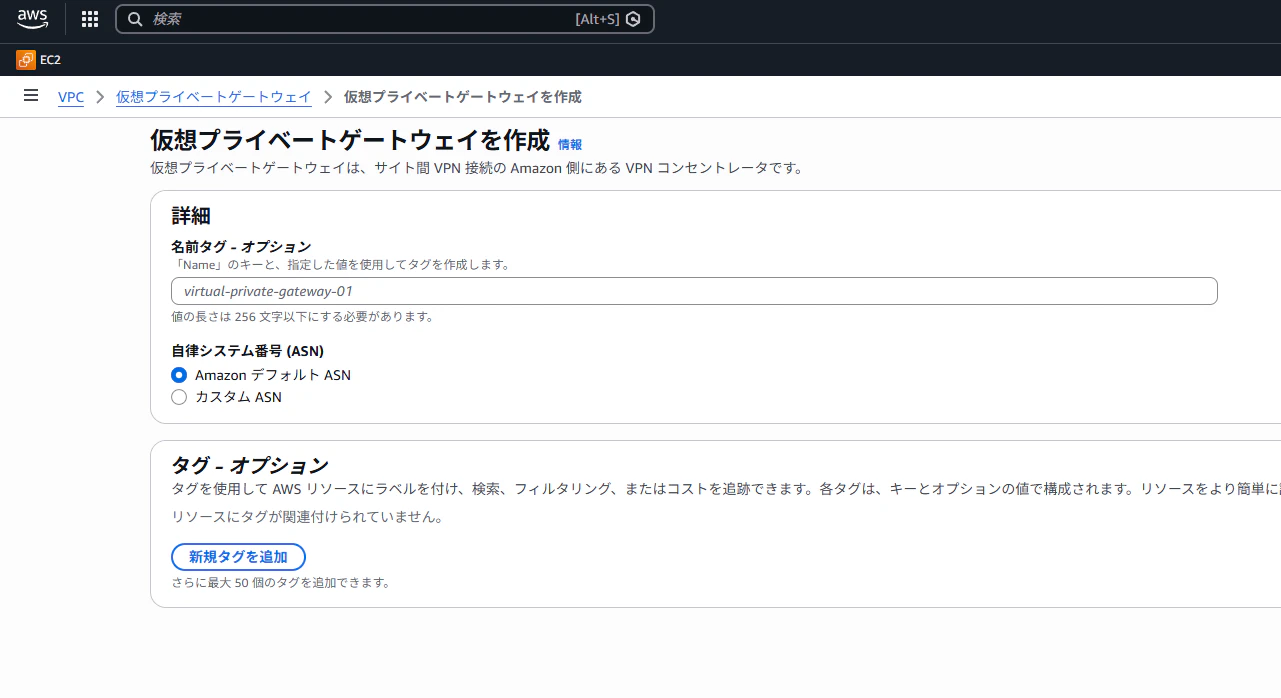Viewport: 1281px width, 698px height.
Task: Click the first breadcrumb chevron after VPC
Action: (100, 97)
